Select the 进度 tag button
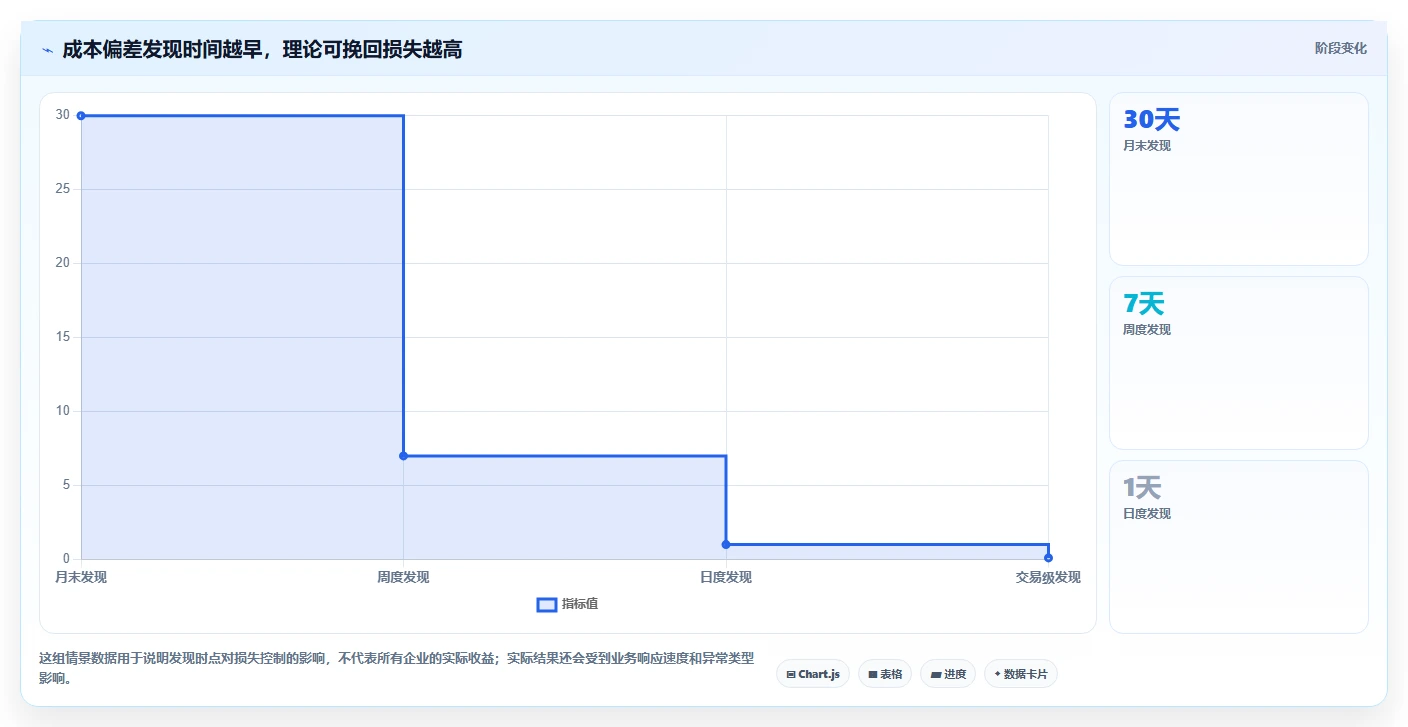1408x727 pixels. [948, 674]
